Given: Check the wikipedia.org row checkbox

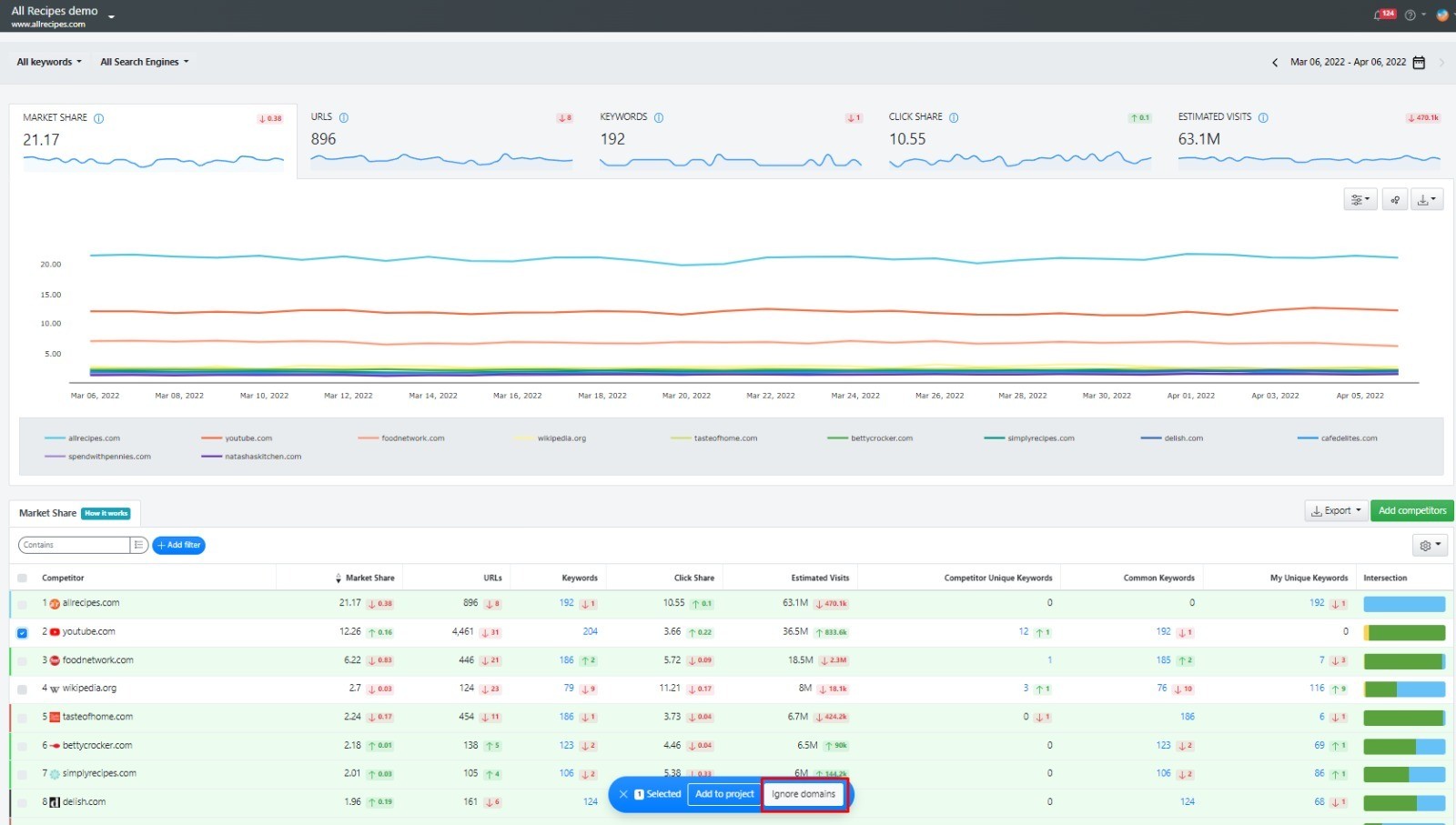Looking at the screenshot, I should 22,689.
